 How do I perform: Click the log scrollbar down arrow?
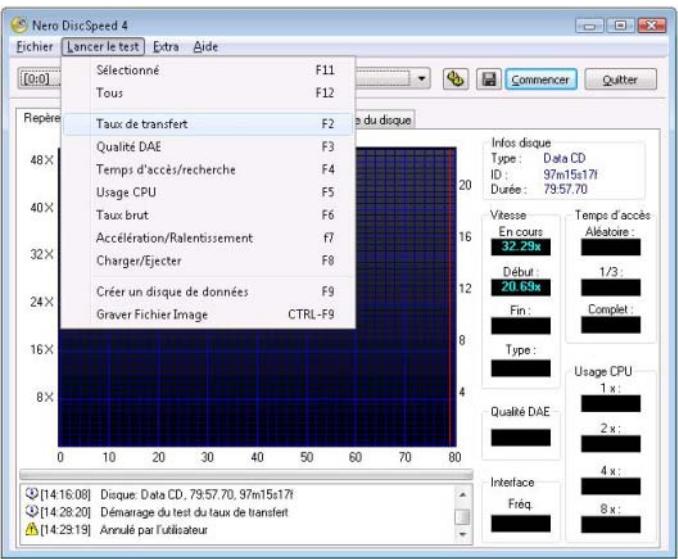[463, 533]
